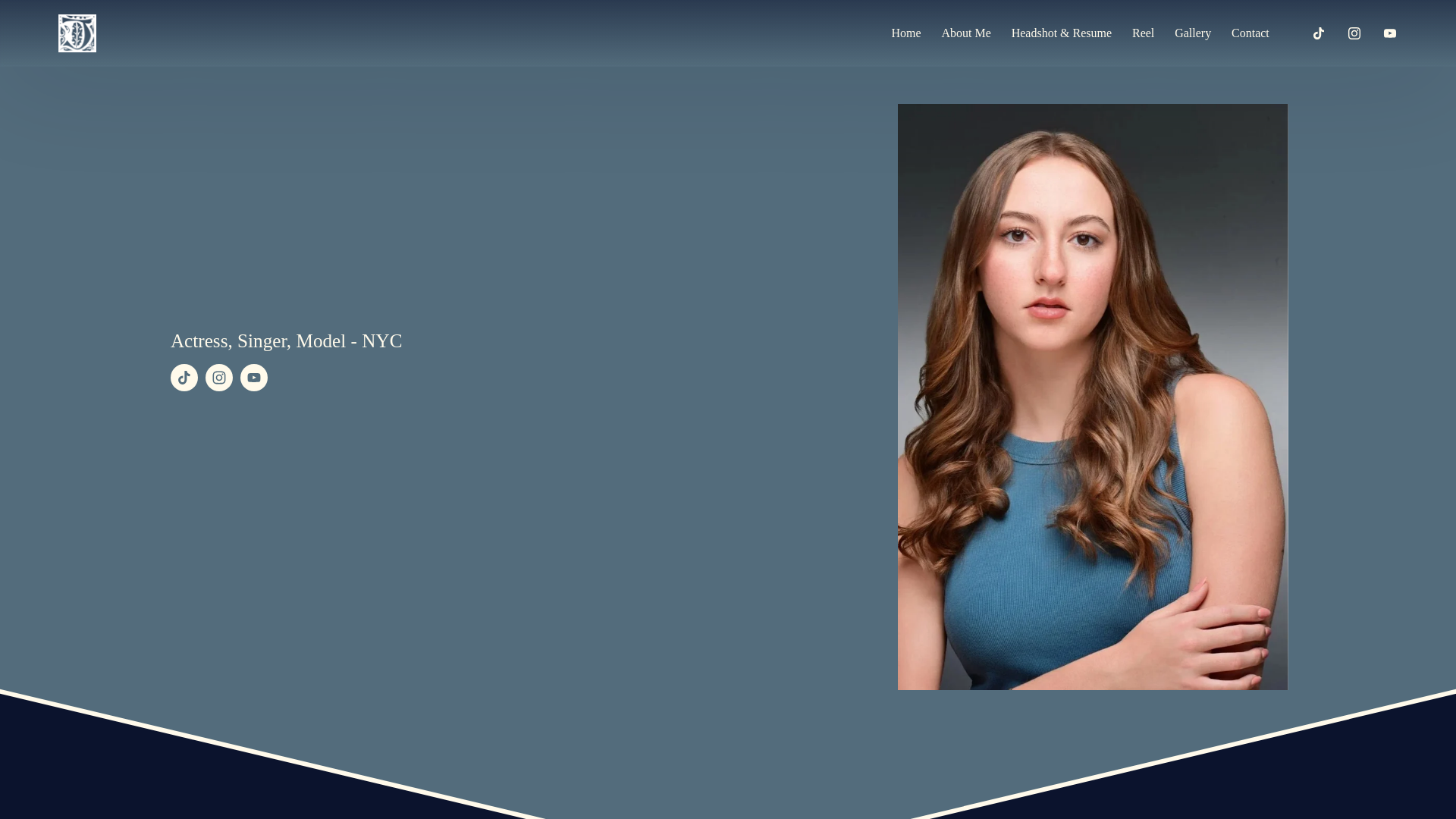Go to Home page
The image size is (1456, 819).
[x=906, y=33]
